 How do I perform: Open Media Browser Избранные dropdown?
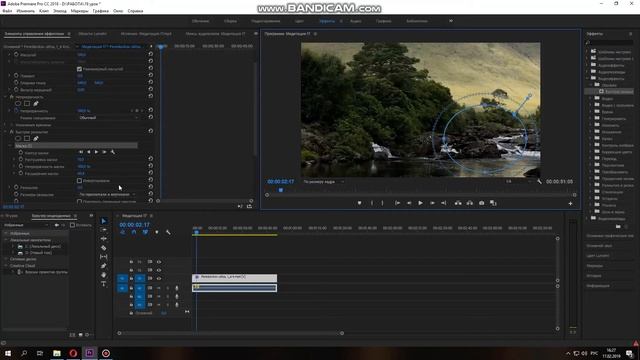pos(25,225)
